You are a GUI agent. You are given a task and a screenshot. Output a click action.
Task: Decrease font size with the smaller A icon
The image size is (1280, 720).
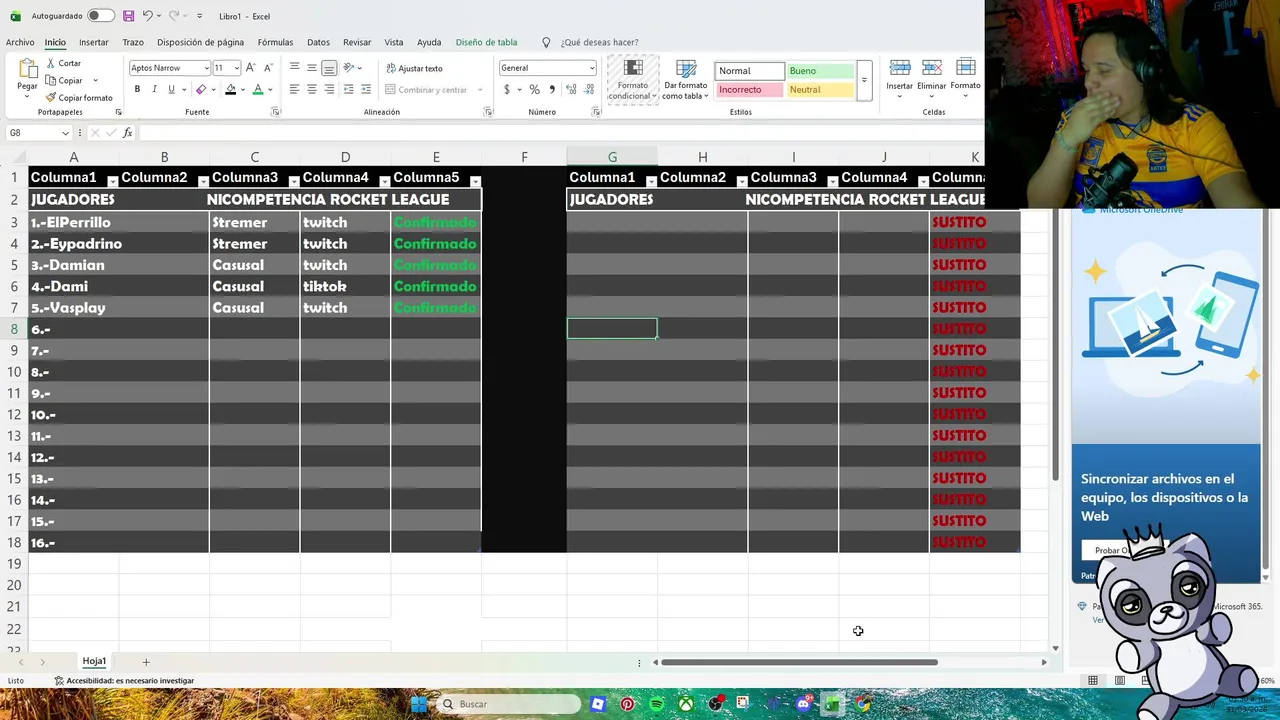(268, 68)
